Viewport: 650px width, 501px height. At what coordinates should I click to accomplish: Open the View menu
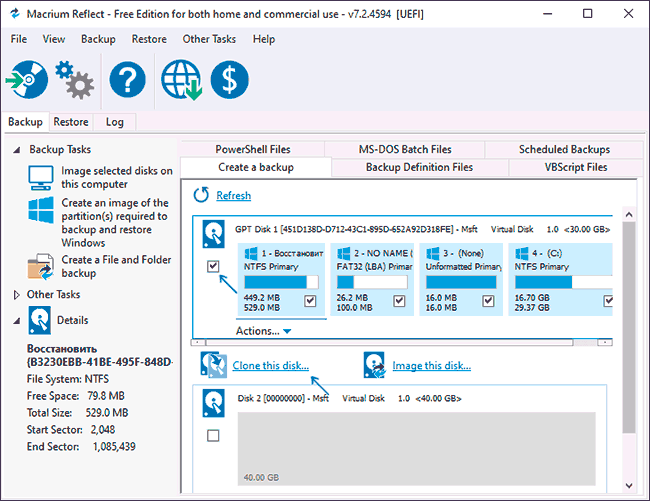(53, 39)
